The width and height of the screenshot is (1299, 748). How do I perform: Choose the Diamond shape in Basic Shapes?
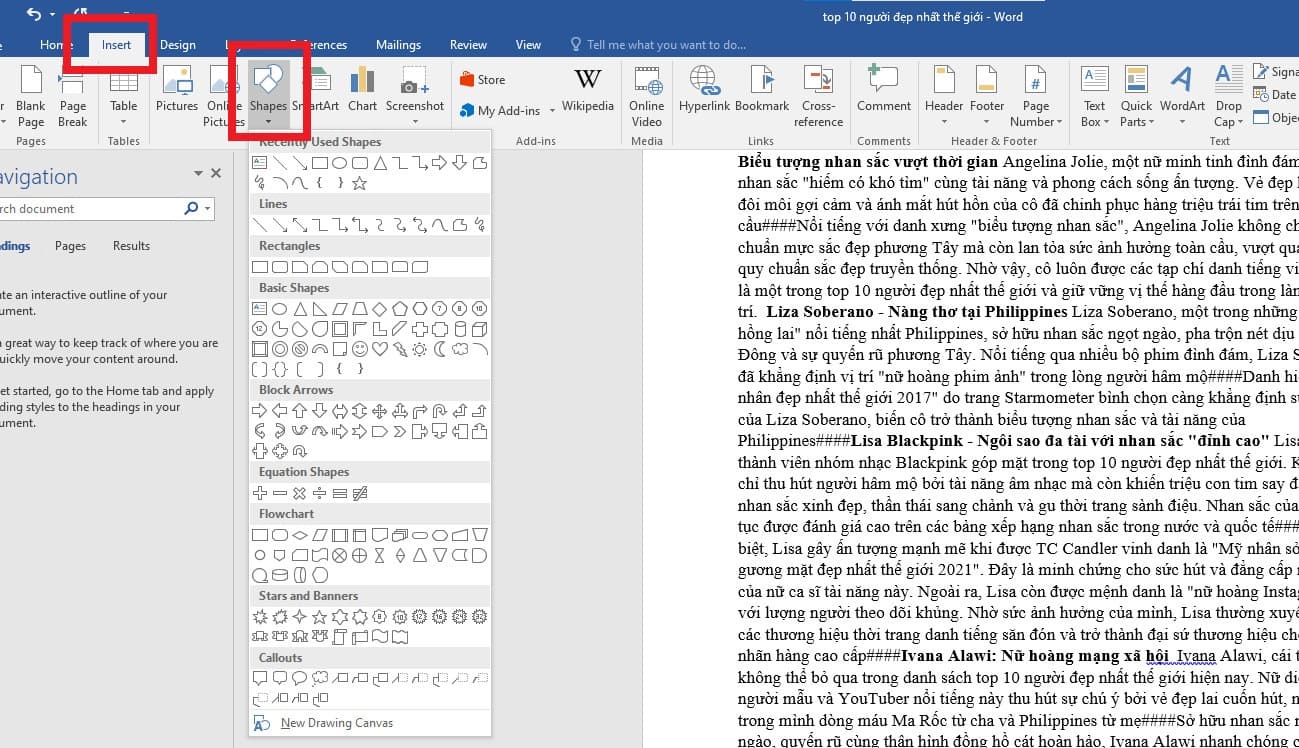(x=379, y=309)
